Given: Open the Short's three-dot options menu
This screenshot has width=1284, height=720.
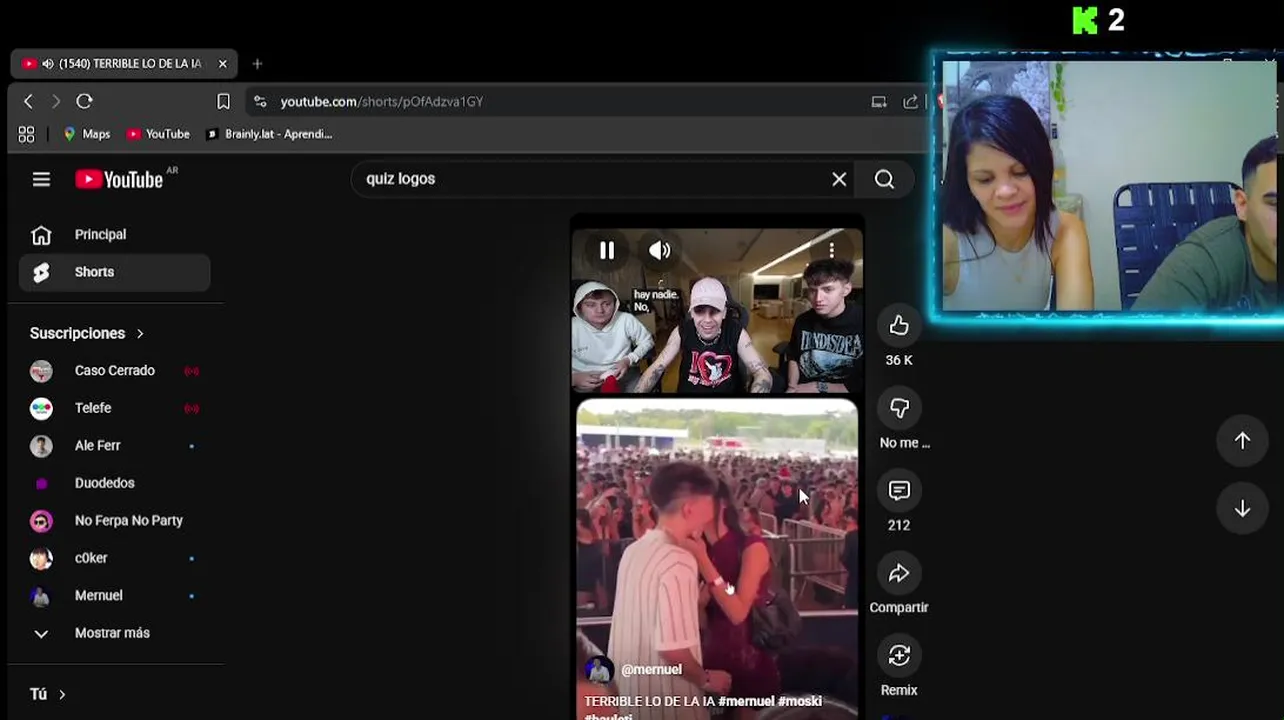Looking at the screenshot, I should [831, 251].
